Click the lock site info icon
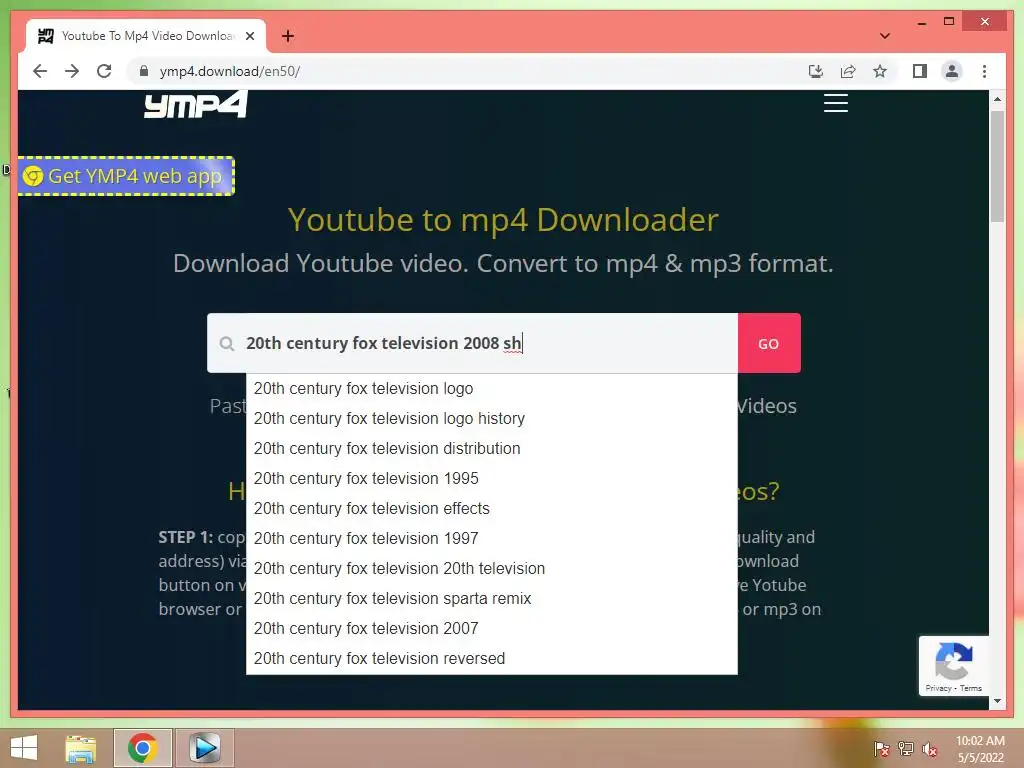Screen dimensions: 1024x768 tap(144, 71)
